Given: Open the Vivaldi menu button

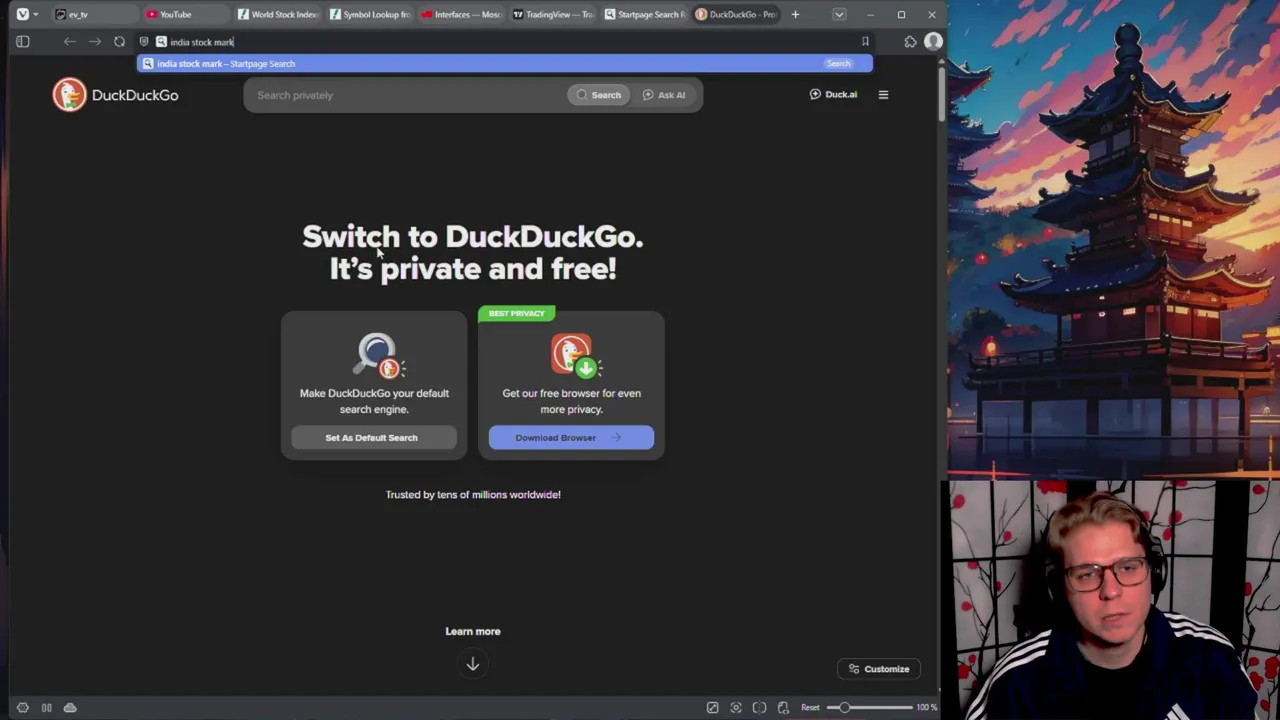Looking at the screenshot, I should (x=23, y=14).
